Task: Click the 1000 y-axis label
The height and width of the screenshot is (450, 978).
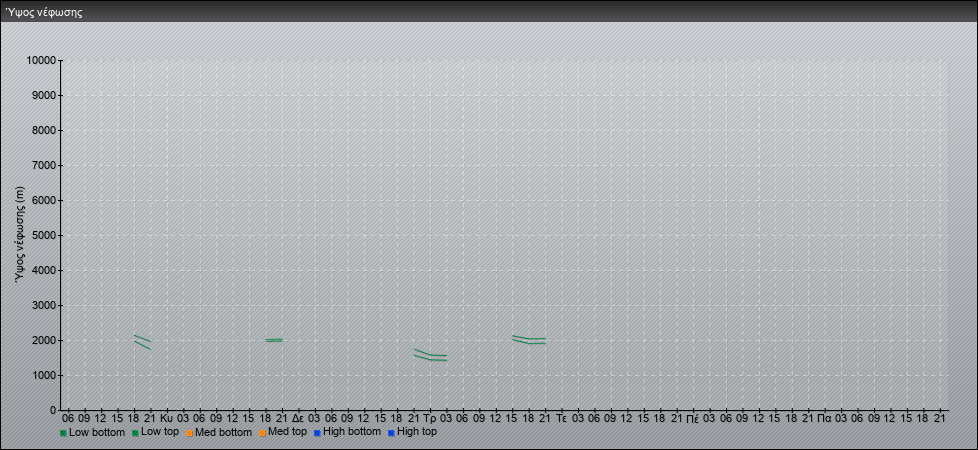Action: [x=44, y=375]
